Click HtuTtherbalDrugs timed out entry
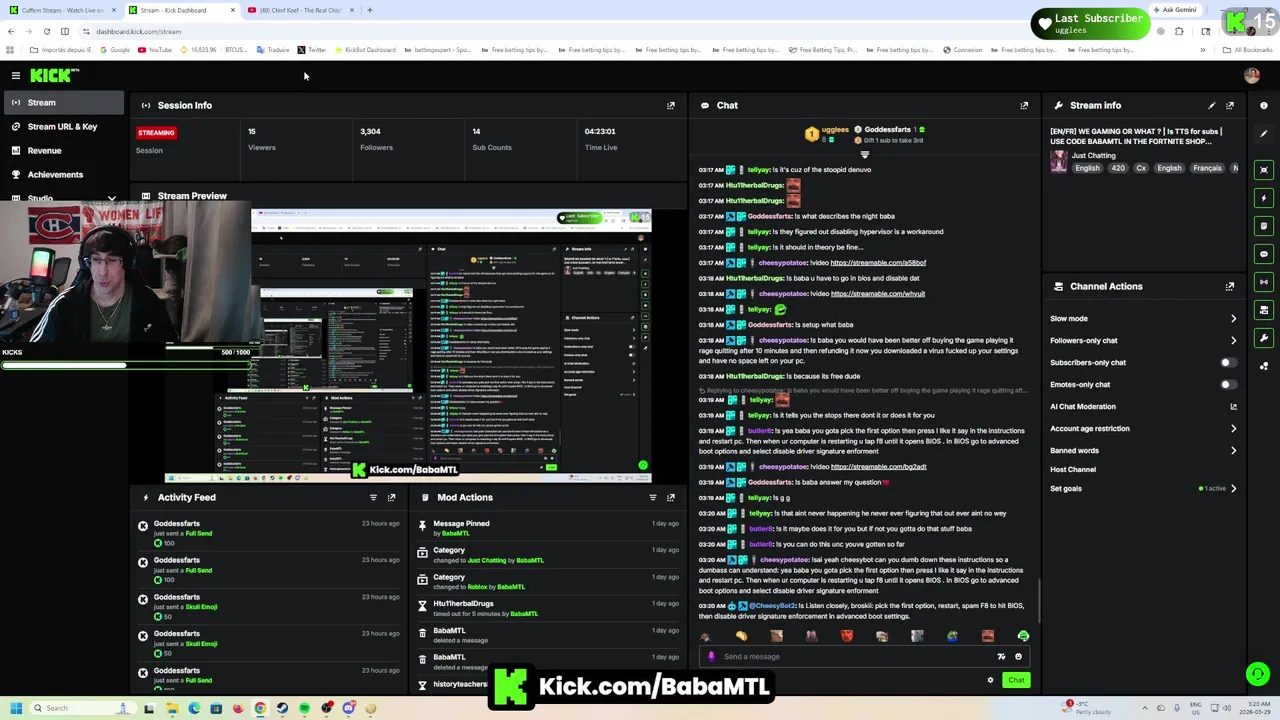The width and height of the screenshot is (1280, 720). (x=549, y=608)
